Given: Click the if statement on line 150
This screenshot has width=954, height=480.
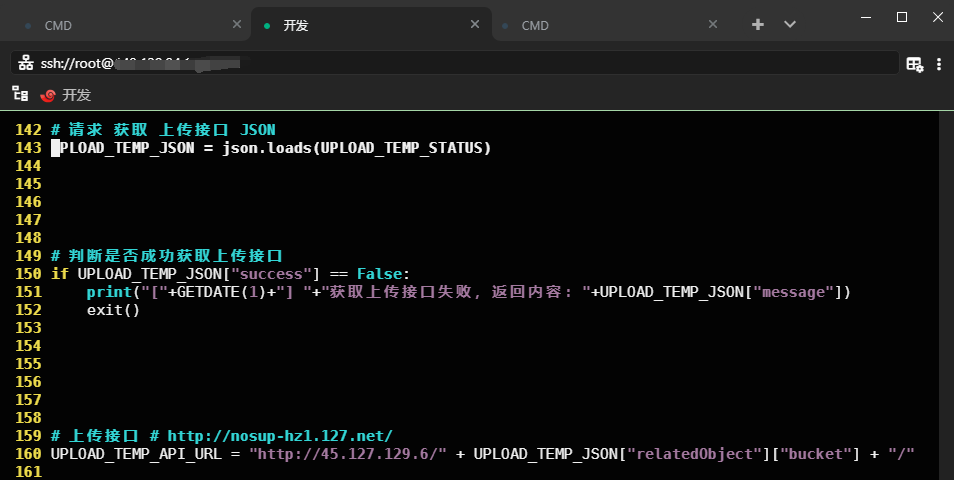Looking at the screenshot, I should [59, 274].
